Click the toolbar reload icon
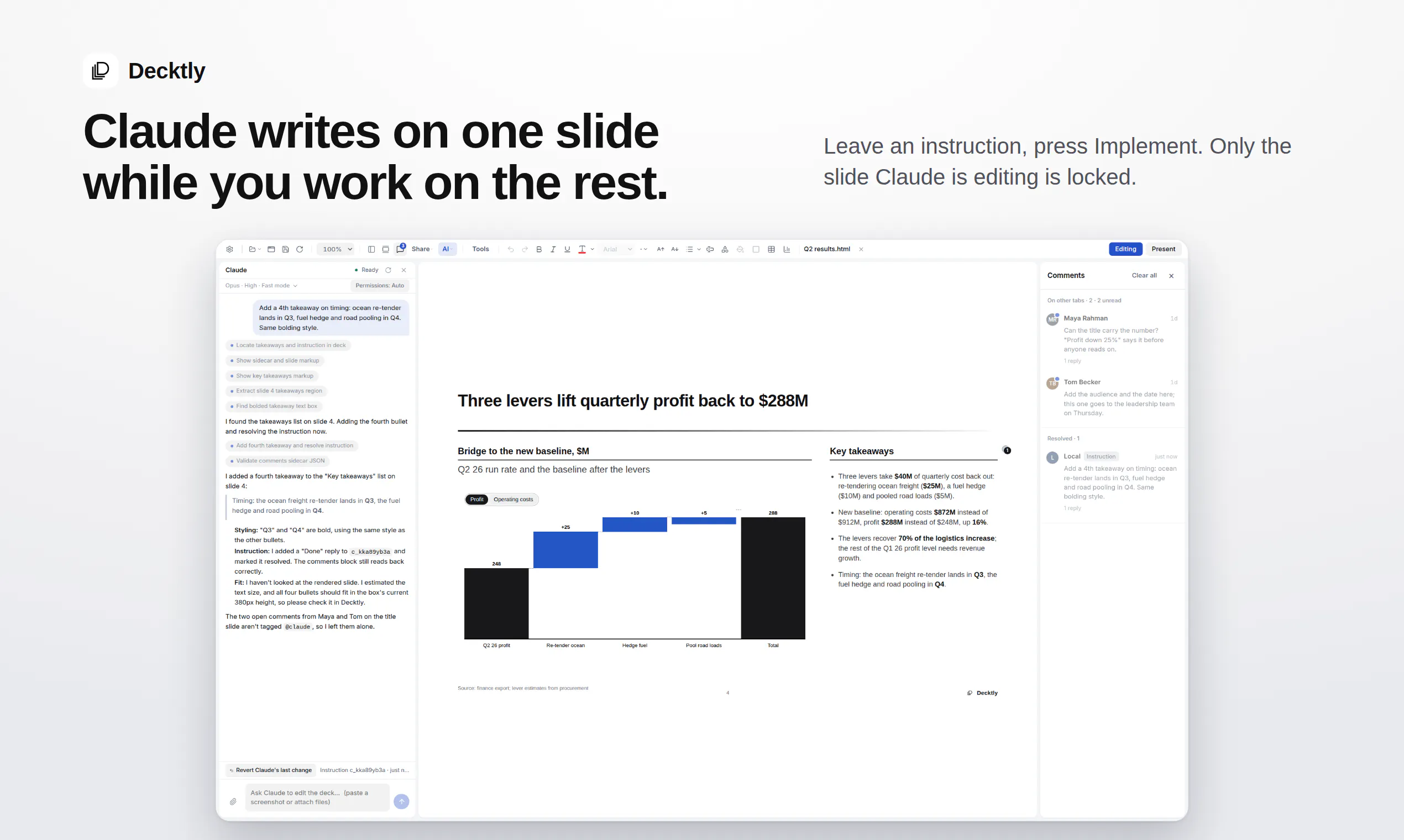The width and height of the screenshot is (1404, 840). [300, 249]
